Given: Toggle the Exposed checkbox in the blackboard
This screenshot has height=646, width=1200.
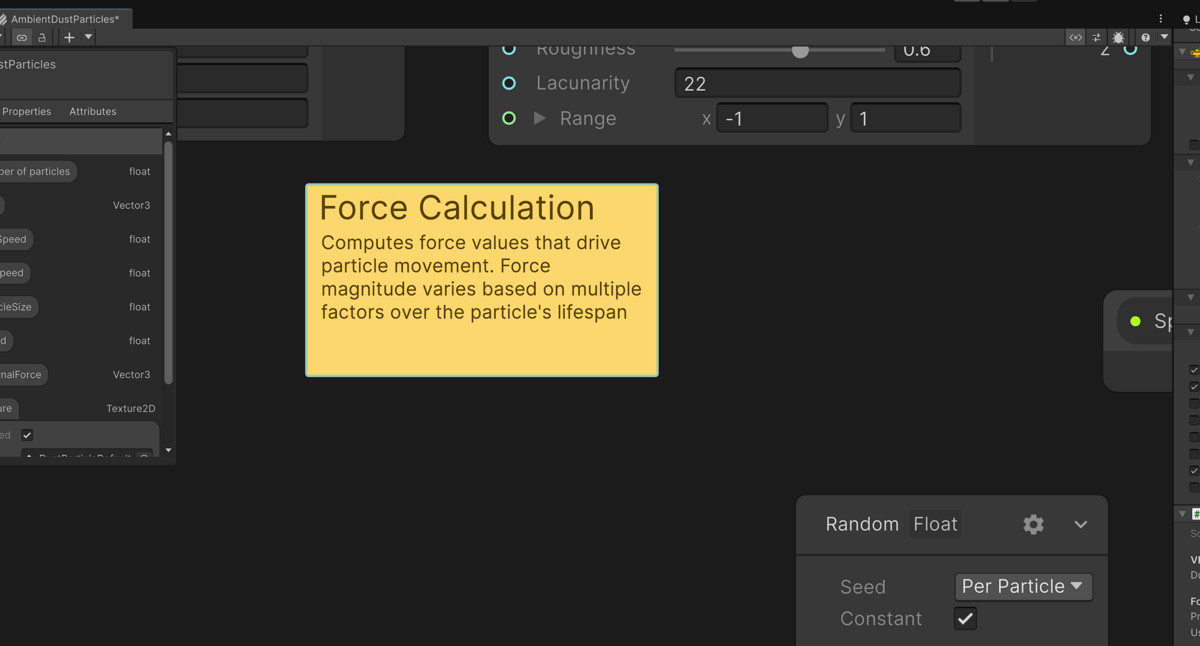Looking at the screenshot, I should pyautogui.click(x=27, y=435).
